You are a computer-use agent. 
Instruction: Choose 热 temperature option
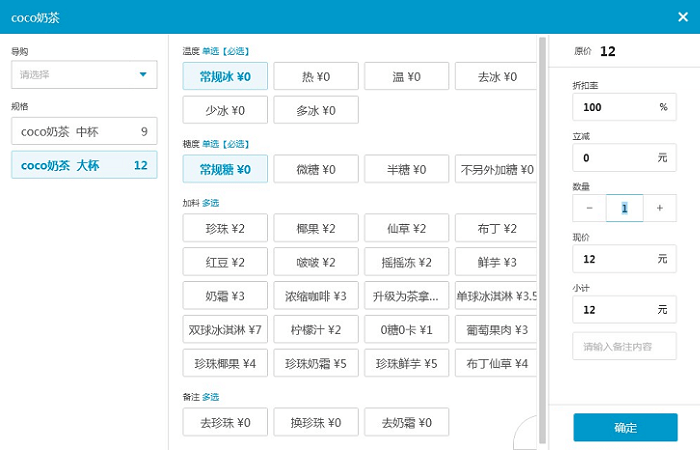pyautogui.click(x=315, y=76)
